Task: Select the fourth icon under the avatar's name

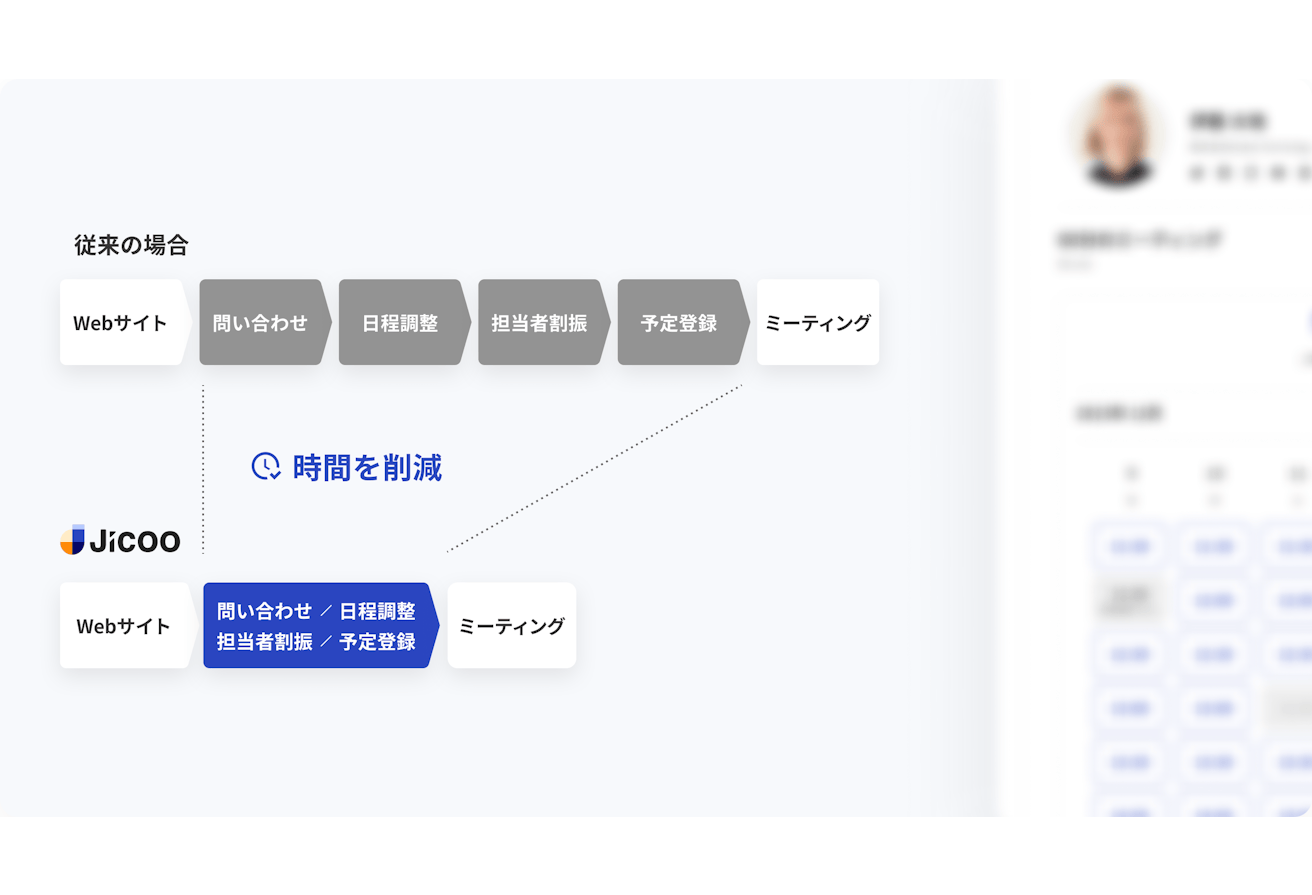Action: tap(1278, 170)
